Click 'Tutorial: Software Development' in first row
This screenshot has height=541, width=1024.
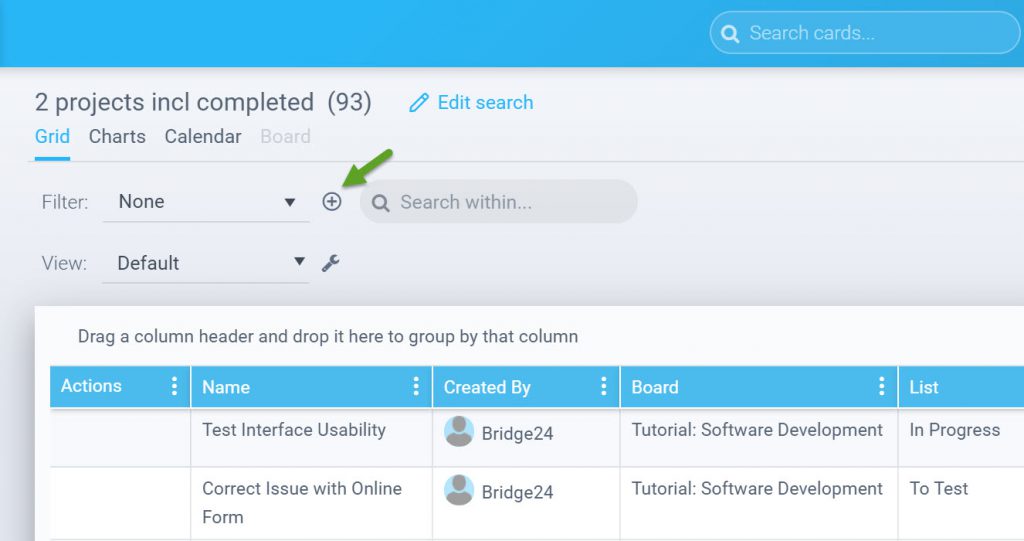(757, 430)
